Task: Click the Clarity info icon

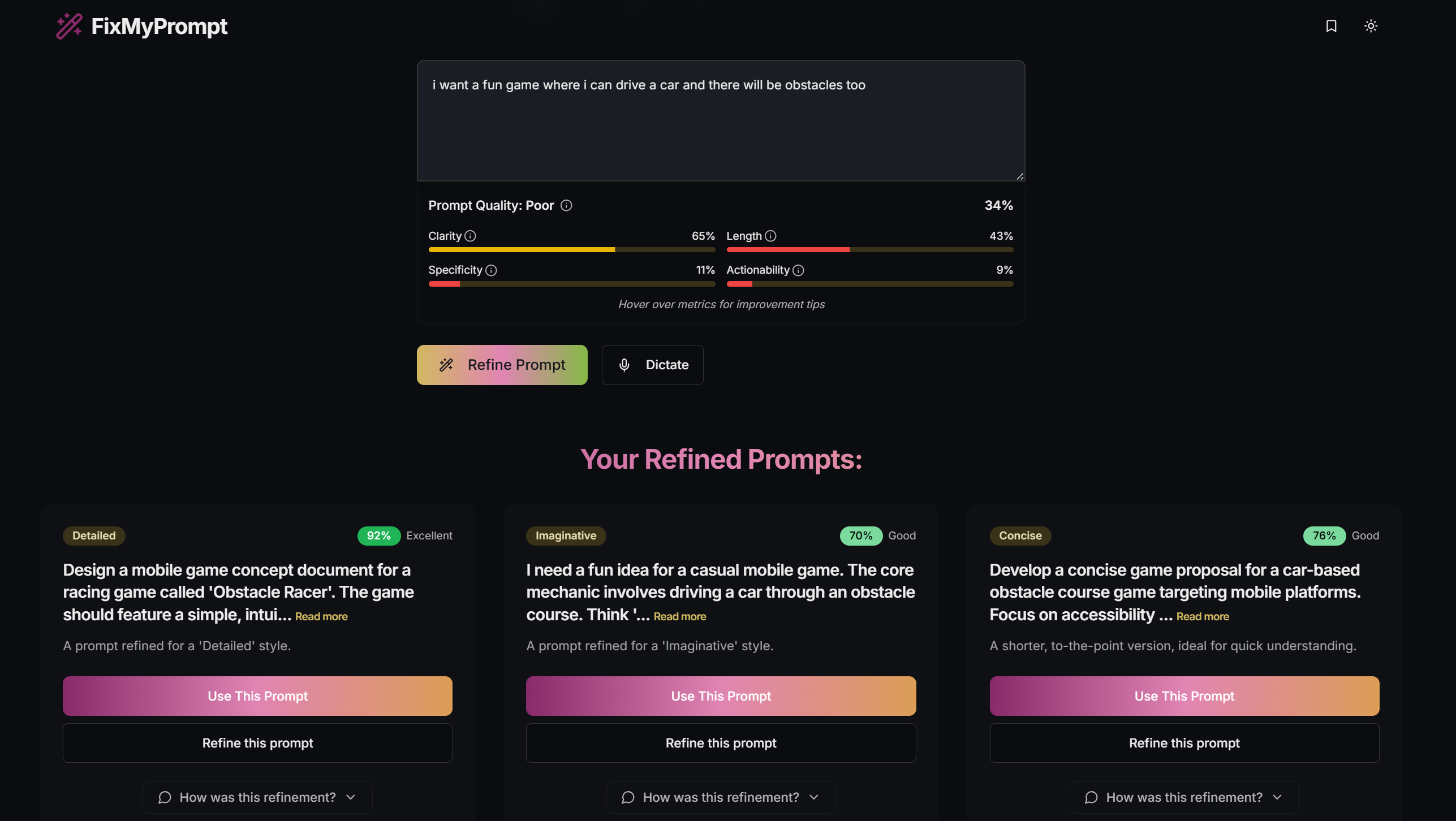Action: [x=470, y=236]
